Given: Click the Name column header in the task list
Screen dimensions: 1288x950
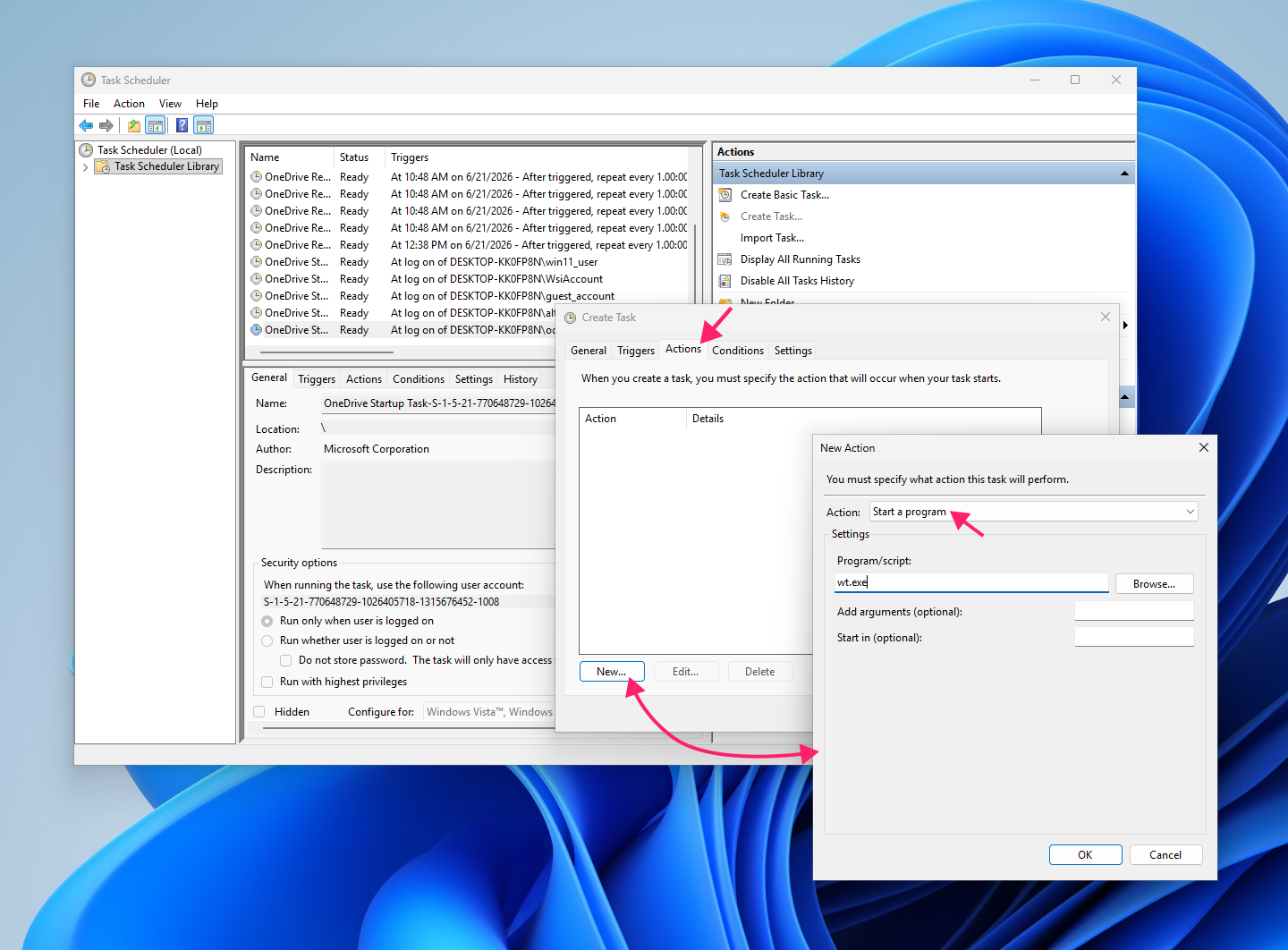Looking at the screenshot, I should [290, 157].
